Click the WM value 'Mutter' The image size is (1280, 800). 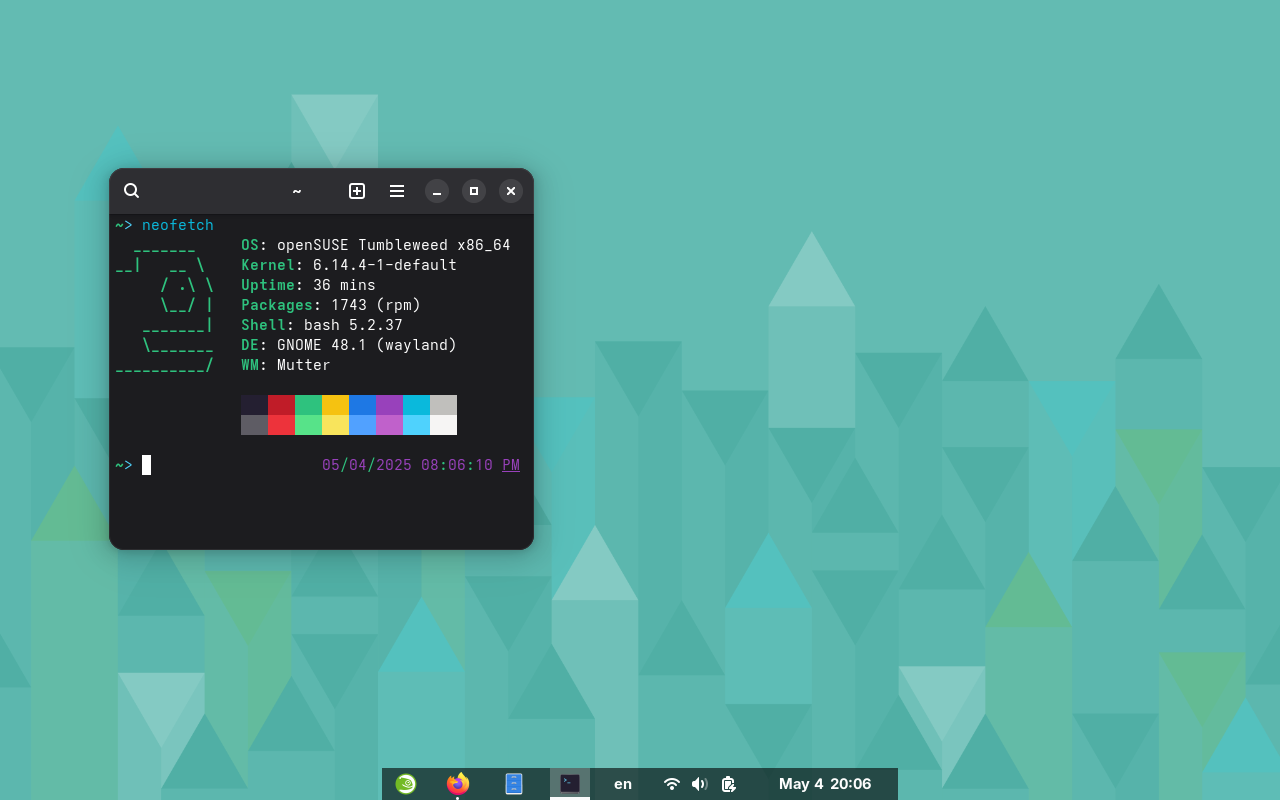(304, 365)
